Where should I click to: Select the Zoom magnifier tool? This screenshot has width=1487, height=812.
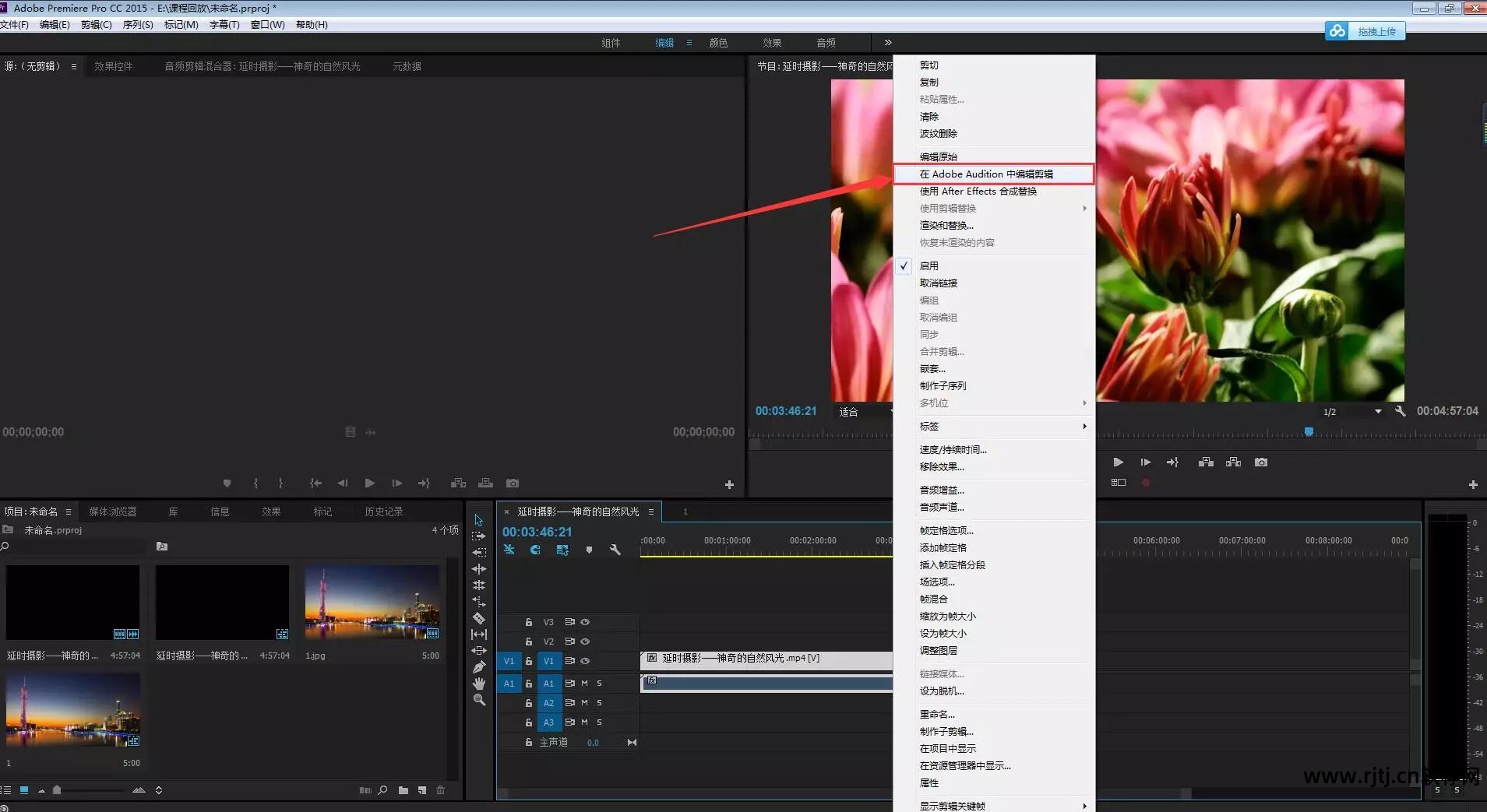(x=479, y=700)
